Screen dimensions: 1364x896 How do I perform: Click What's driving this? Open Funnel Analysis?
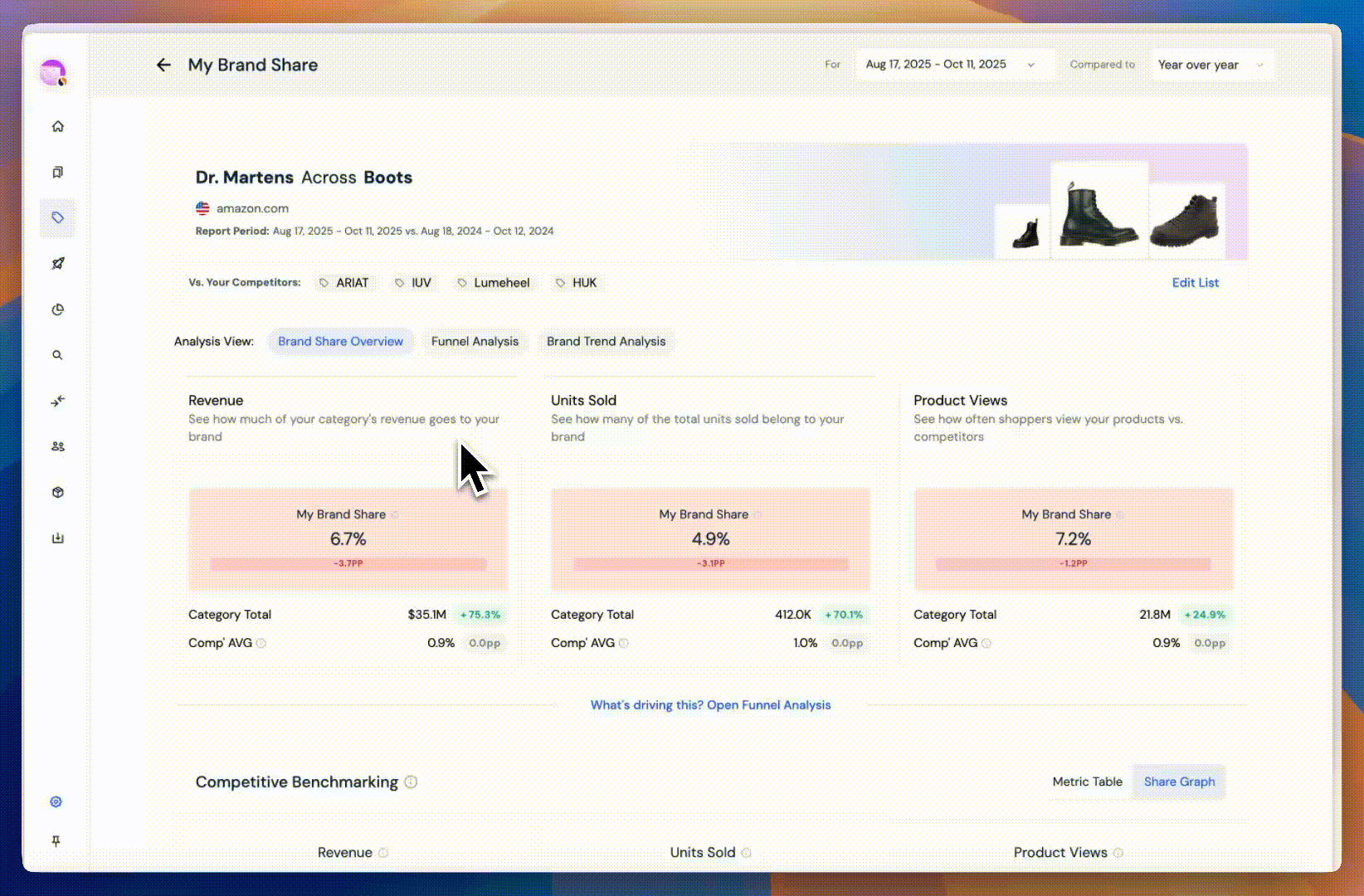[710, 705]
